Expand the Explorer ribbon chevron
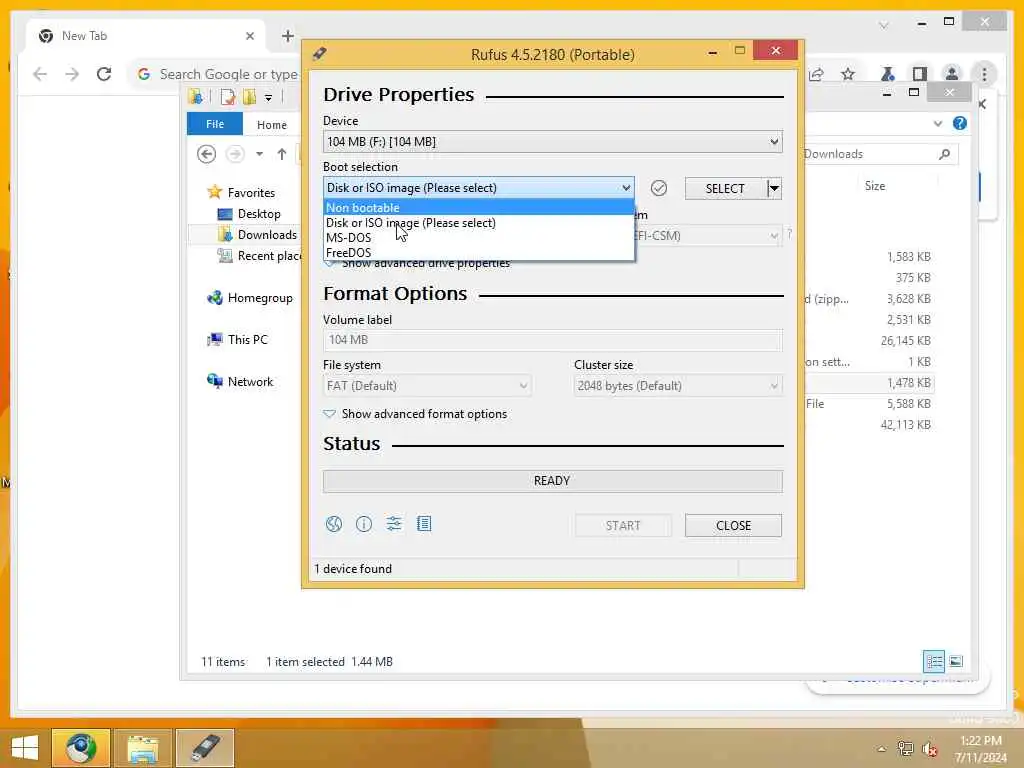 (938, 123)
